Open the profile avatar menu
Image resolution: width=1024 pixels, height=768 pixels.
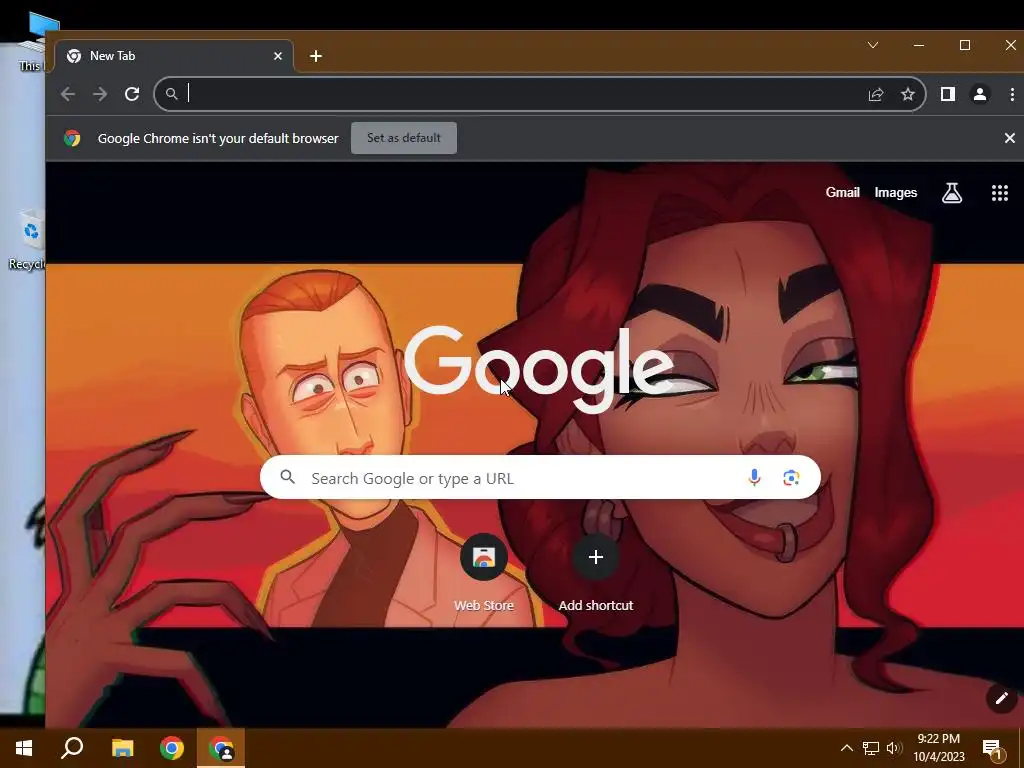click(980, 95)
